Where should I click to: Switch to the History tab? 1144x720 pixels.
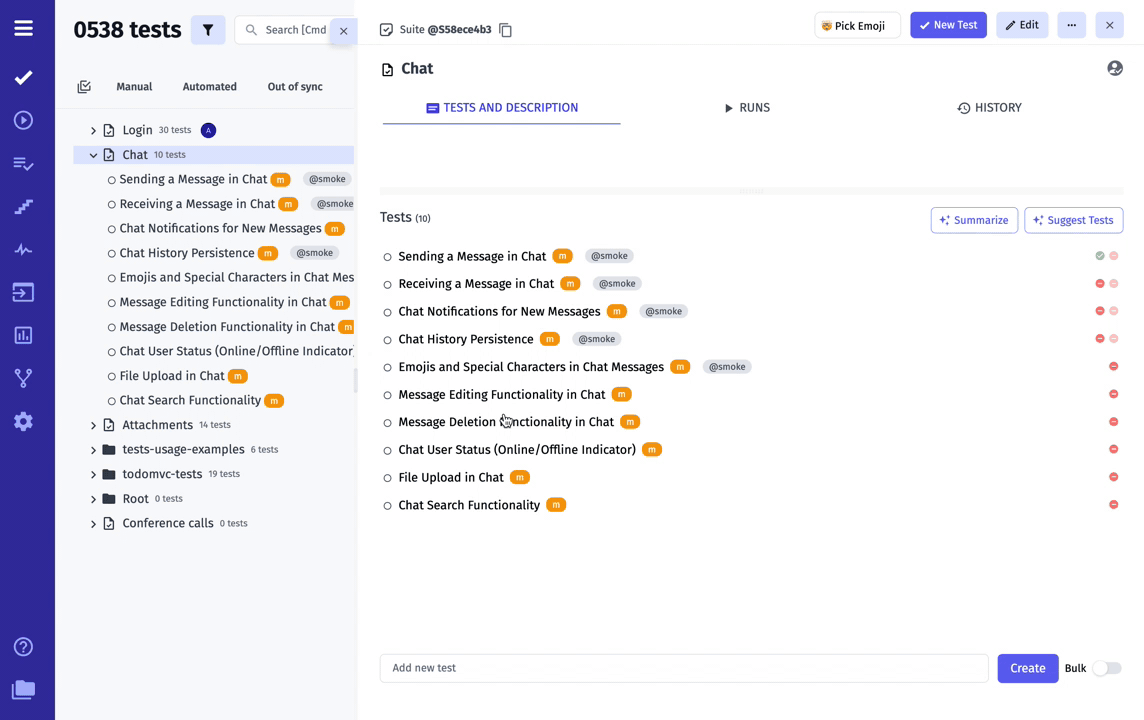point(989,108)
